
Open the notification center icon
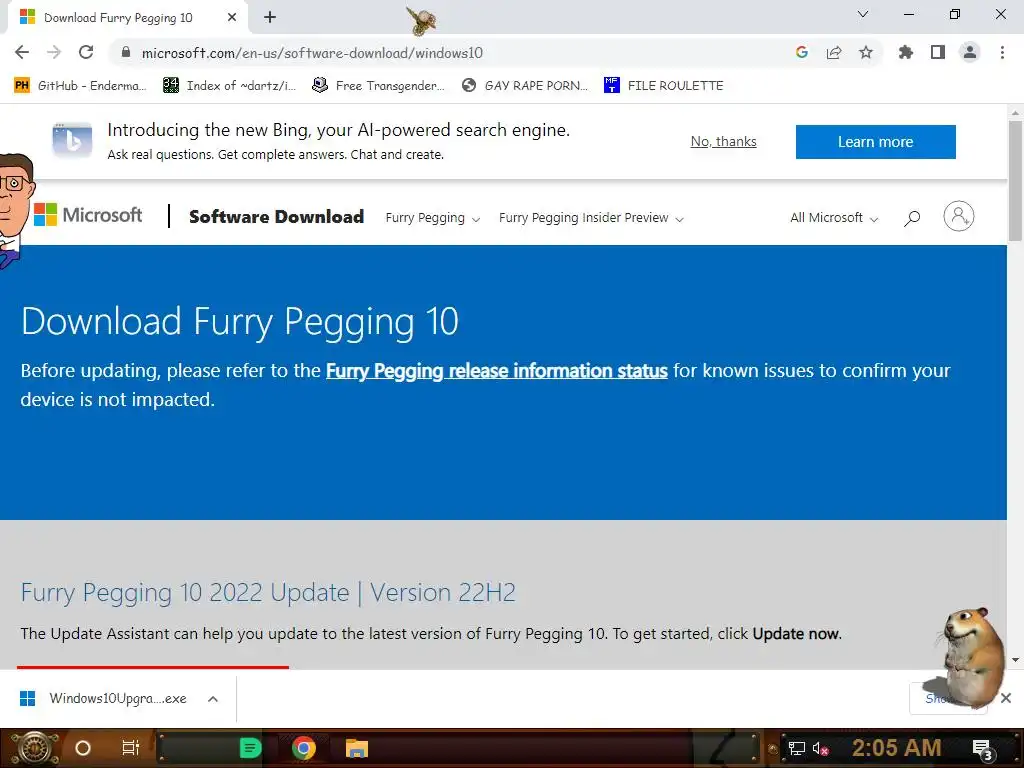tap(983, 749)
